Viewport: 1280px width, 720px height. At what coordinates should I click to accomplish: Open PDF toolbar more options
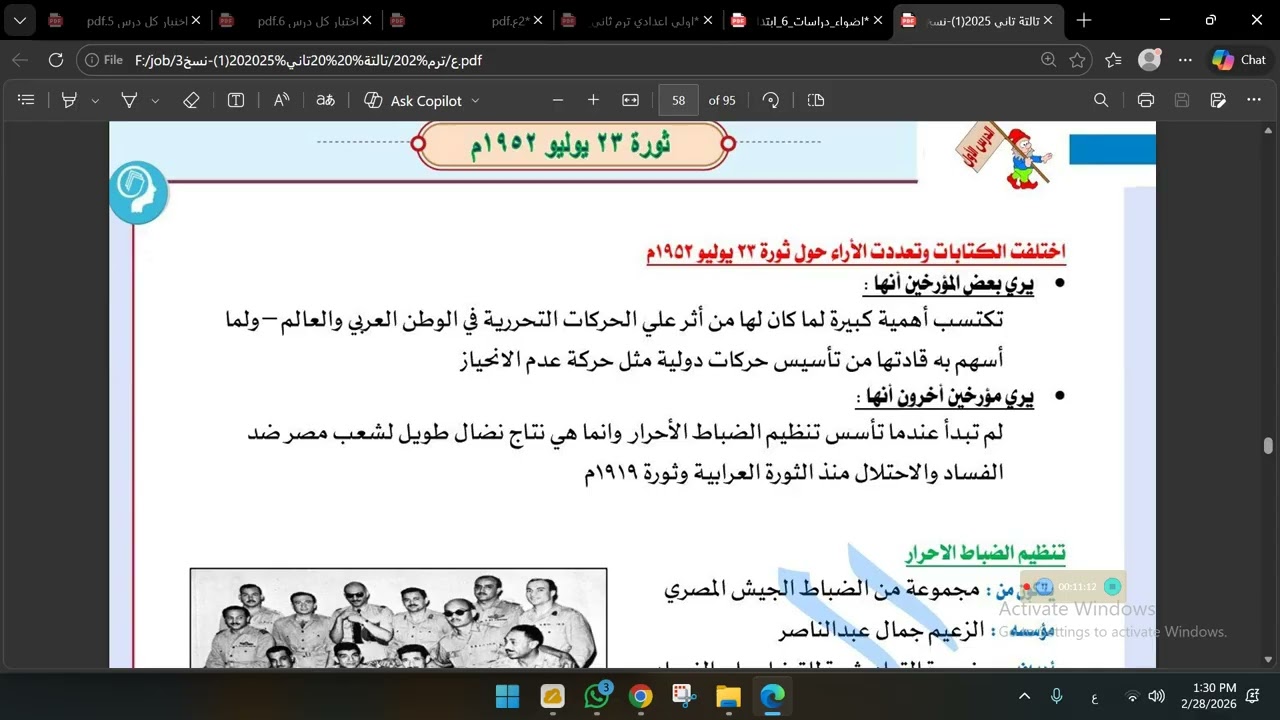tap(1254, 100)
